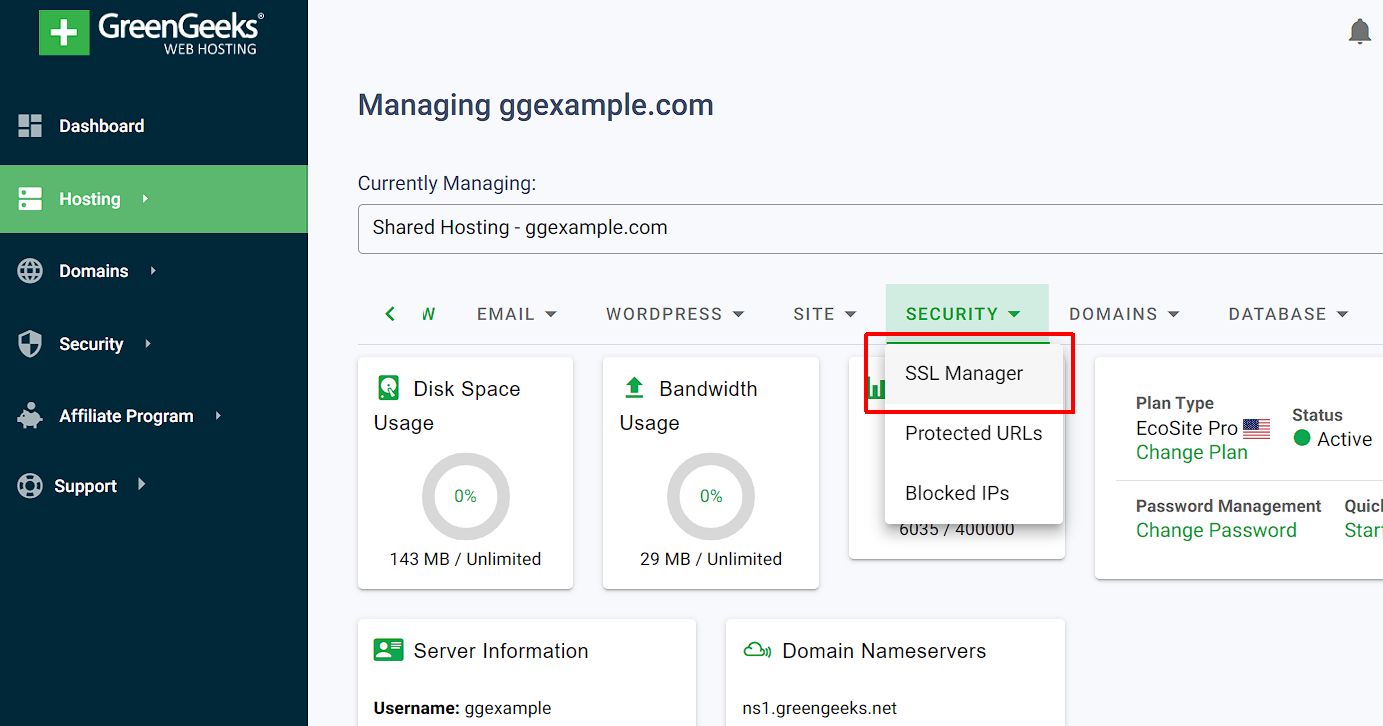The image size is (1383, 726).
Task: Open the EMAIL tab dropdown
Action: tap(517, 314)
